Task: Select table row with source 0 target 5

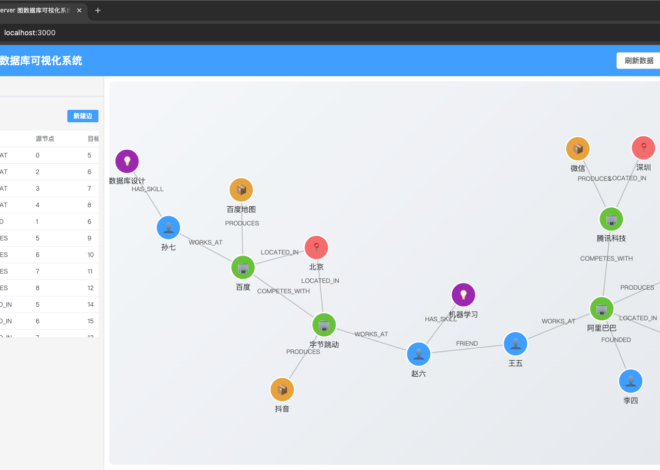Action: coord(49,155)
